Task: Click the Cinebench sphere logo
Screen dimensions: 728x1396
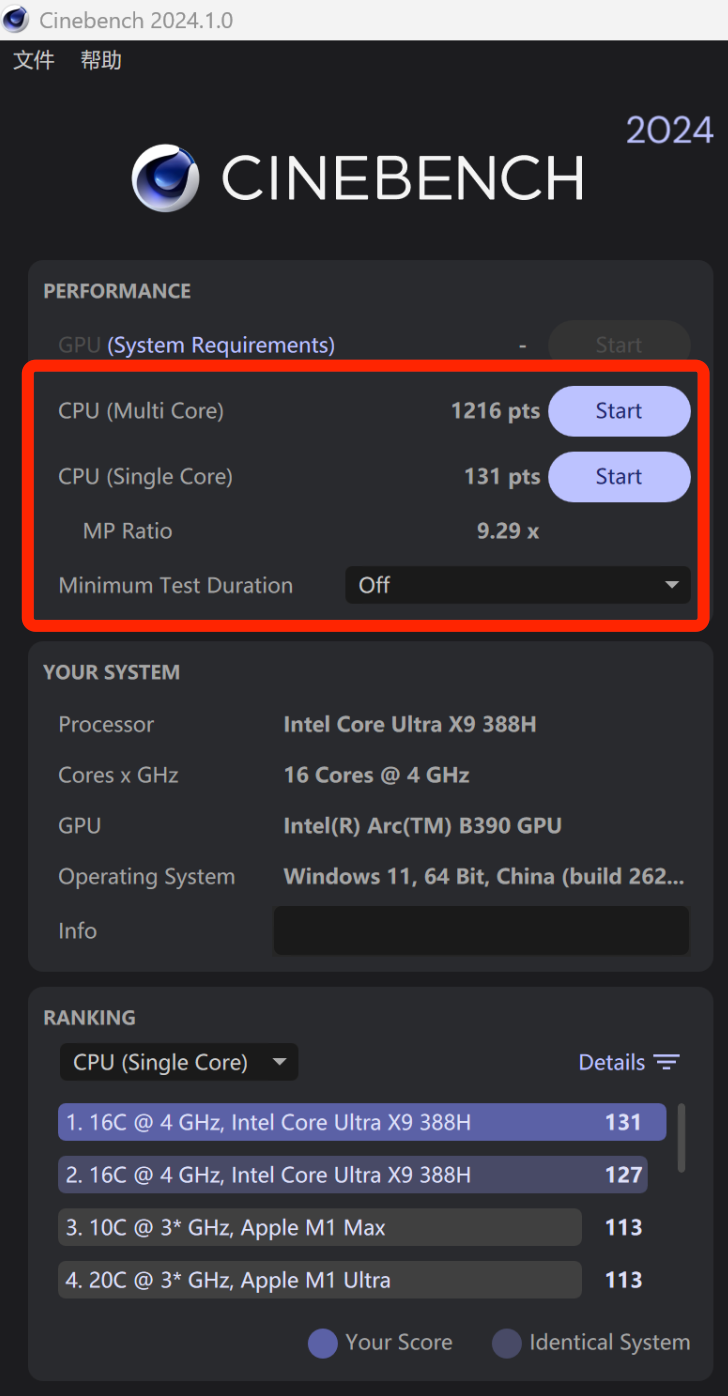Action: pyautogui.click(x=165, y=178)
